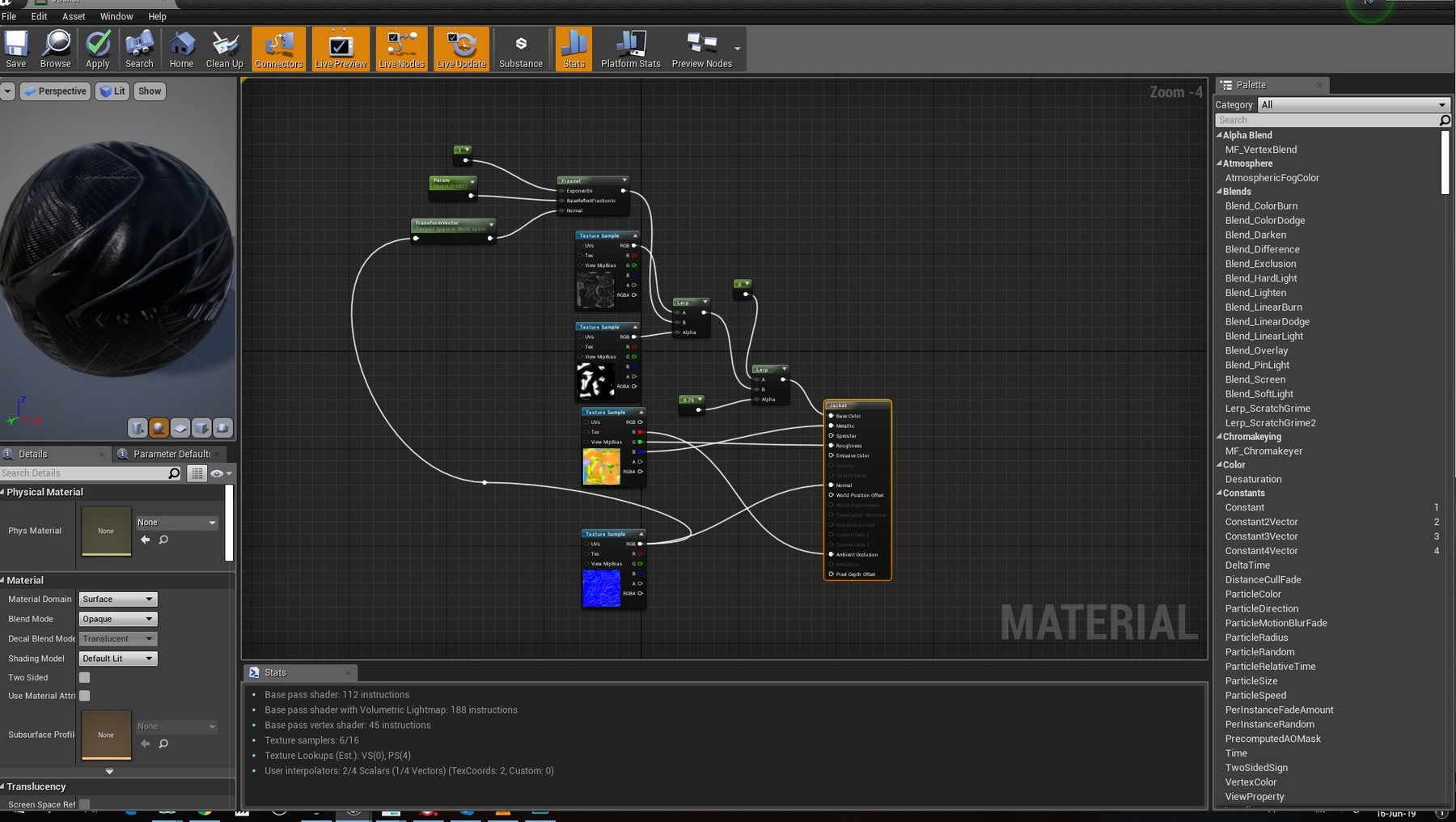
Task: Switch to the Parameter Defaults tab
Action: pyautogui.click(x=171, y=454)
